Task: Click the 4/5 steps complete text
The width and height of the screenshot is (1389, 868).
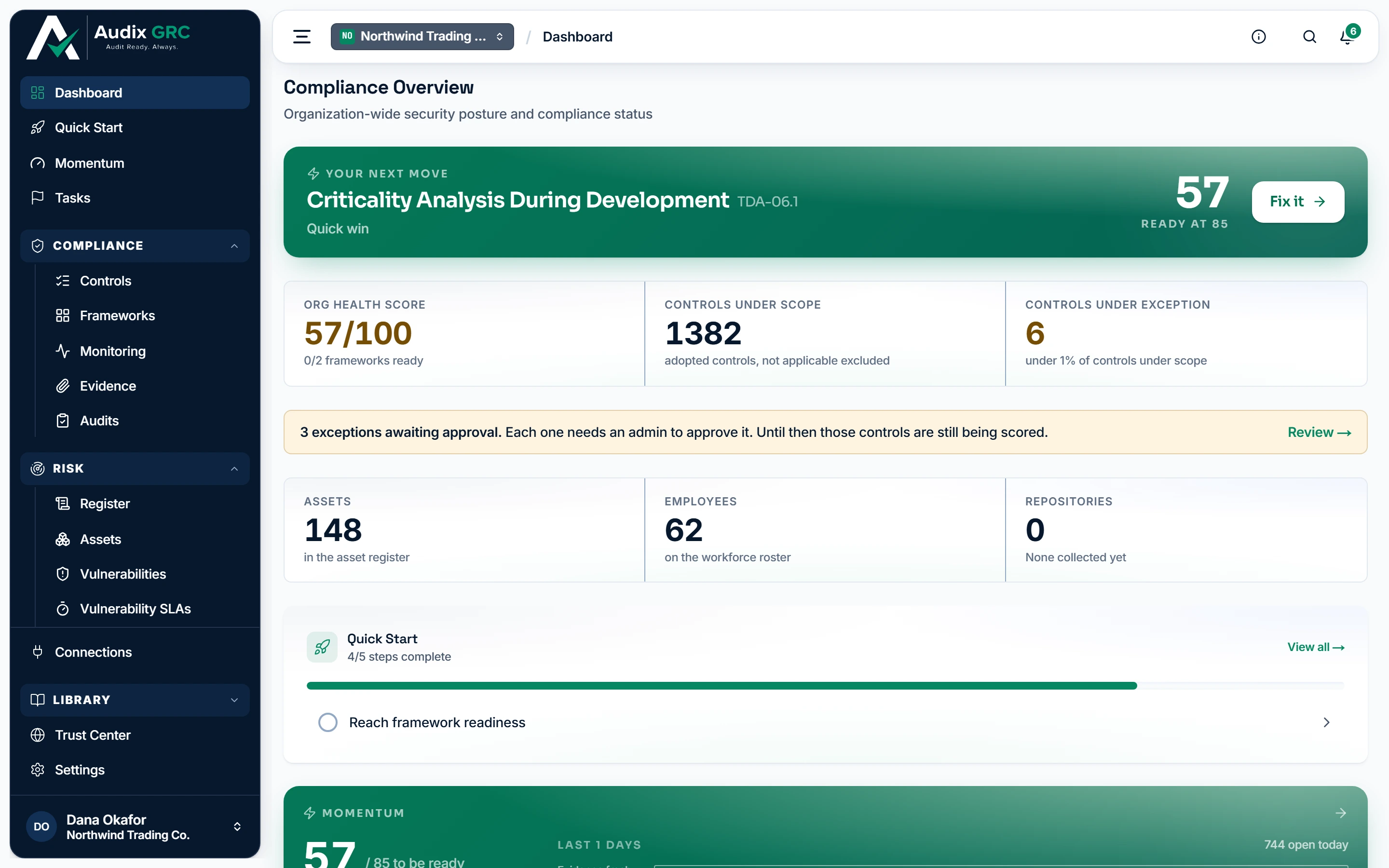Action: pyautogui.click(x=399, y=656)
